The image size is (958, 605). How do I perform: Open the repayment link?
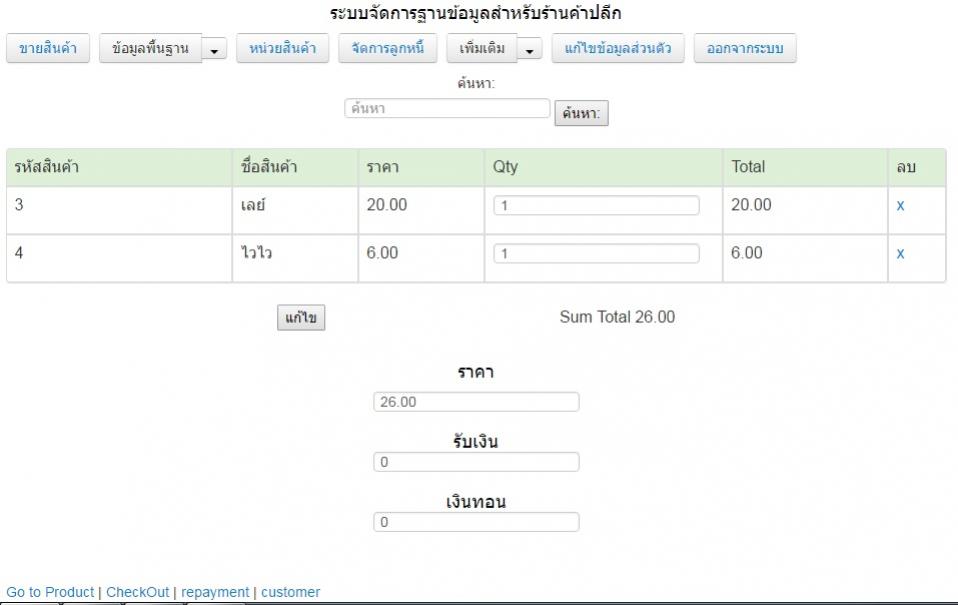[215, 592]
